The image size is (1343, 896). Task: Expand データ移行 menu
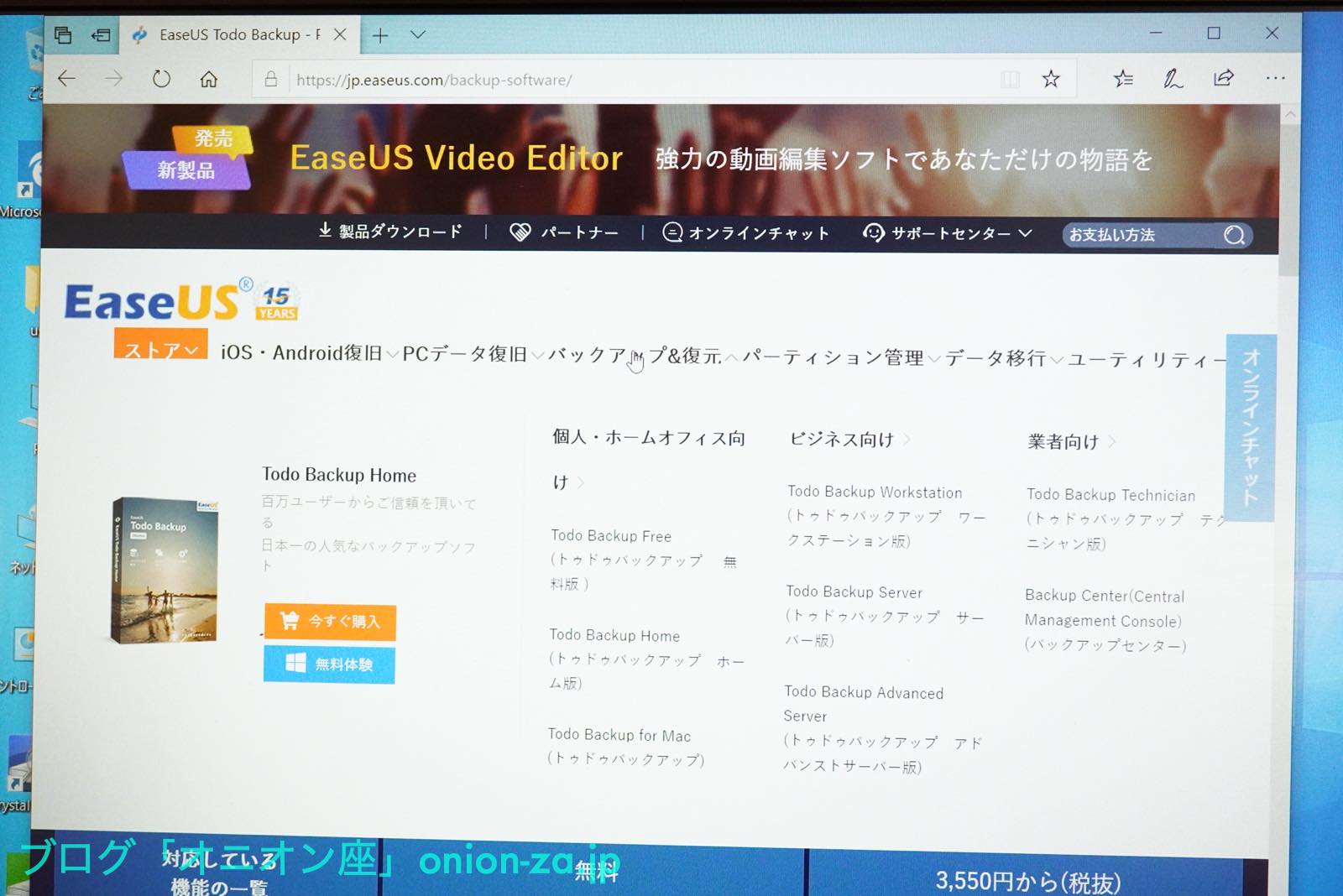tap(1004, 359)
